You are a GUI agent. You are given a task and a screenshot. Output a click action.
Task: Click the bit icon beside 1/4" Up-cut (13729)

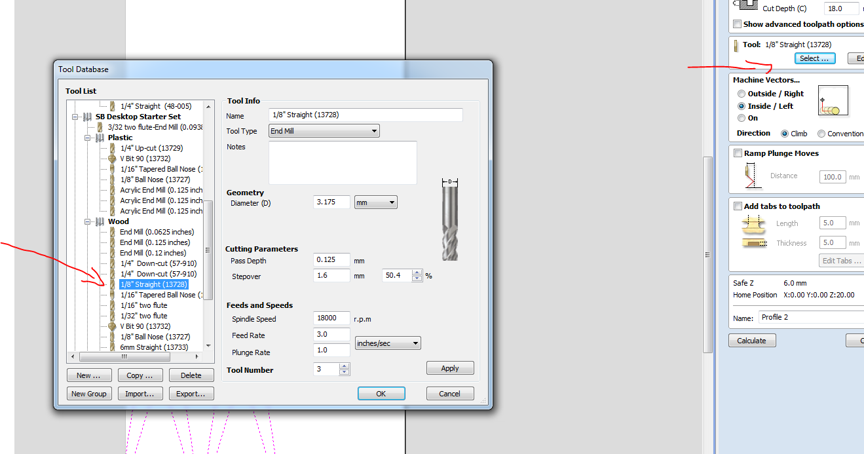[112, 148]
